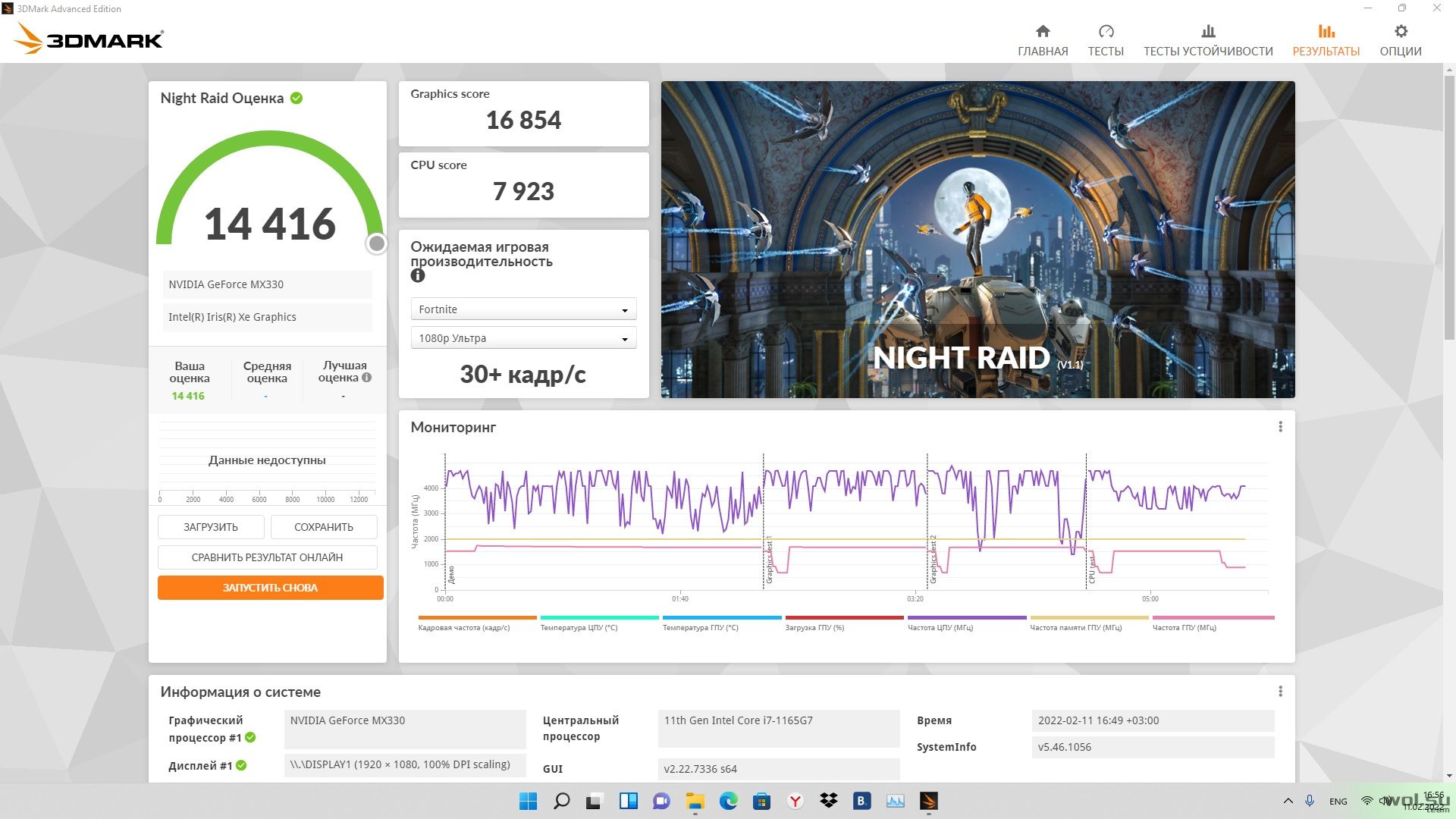Open Chat app on taskbar
This screenshot has width=1456, height=819.
click(x=662, y=801)
